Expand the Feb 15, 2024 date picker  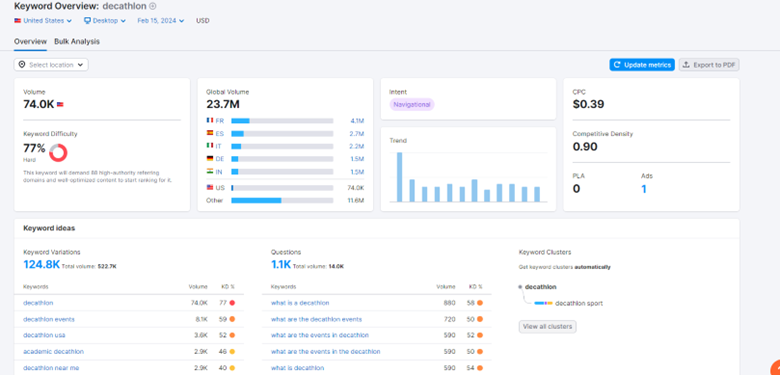pyautogui.click(x=161, y=21)
